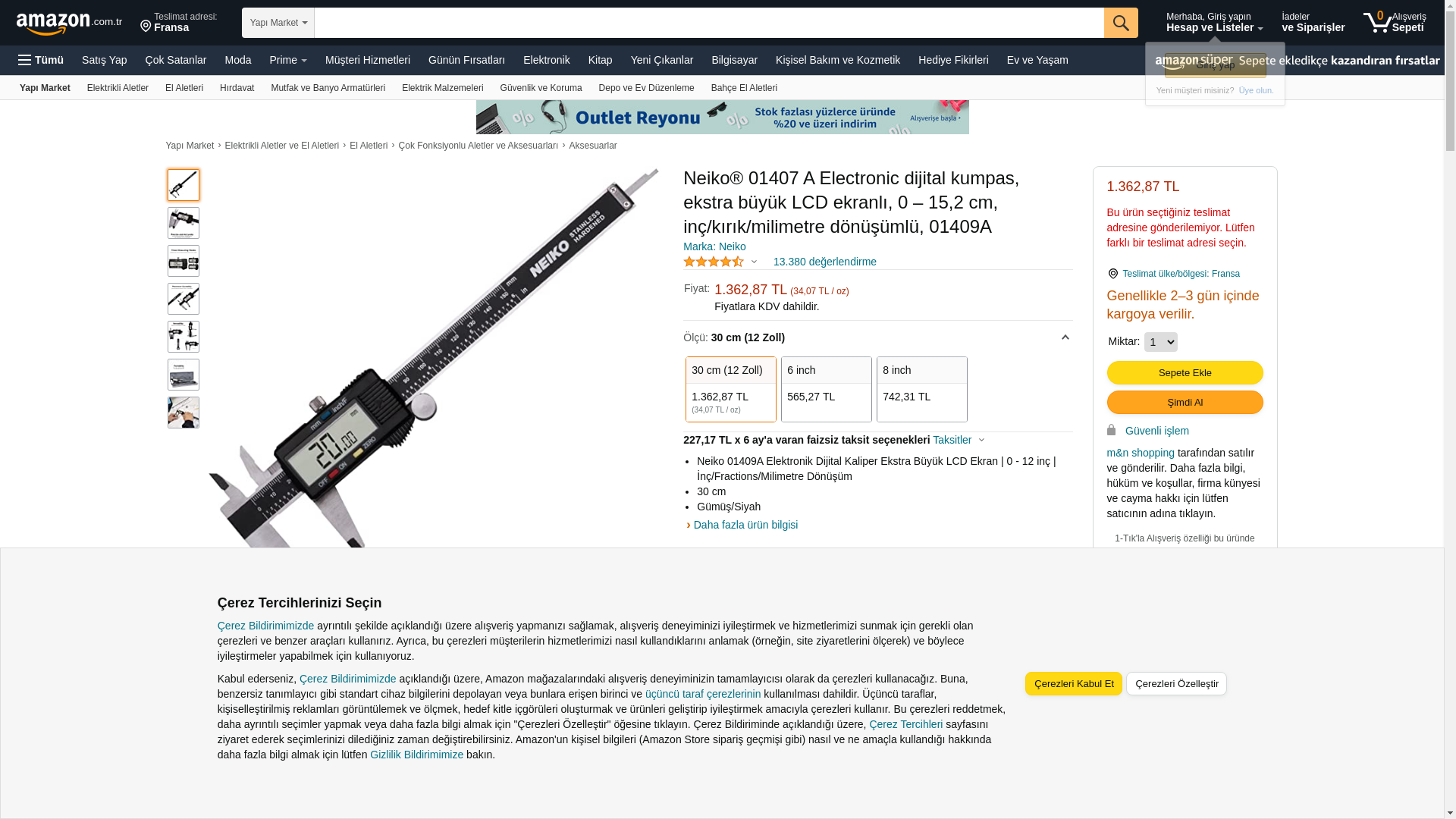1456x819 pixels.
Task: Open the Miktar quantity dropdown
Action: 1160,342
